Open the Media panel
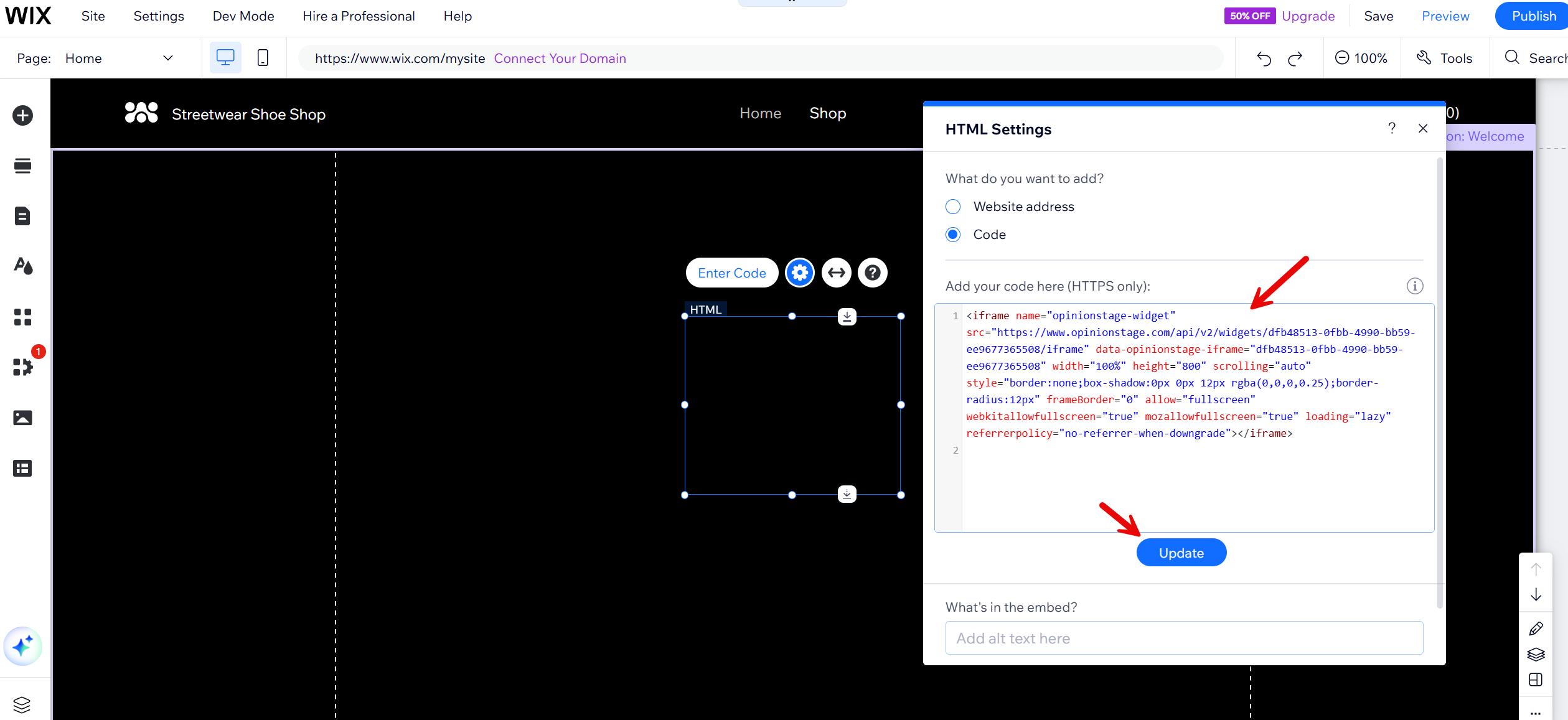This screenshot has height=720, width=1568. [22, 418]
